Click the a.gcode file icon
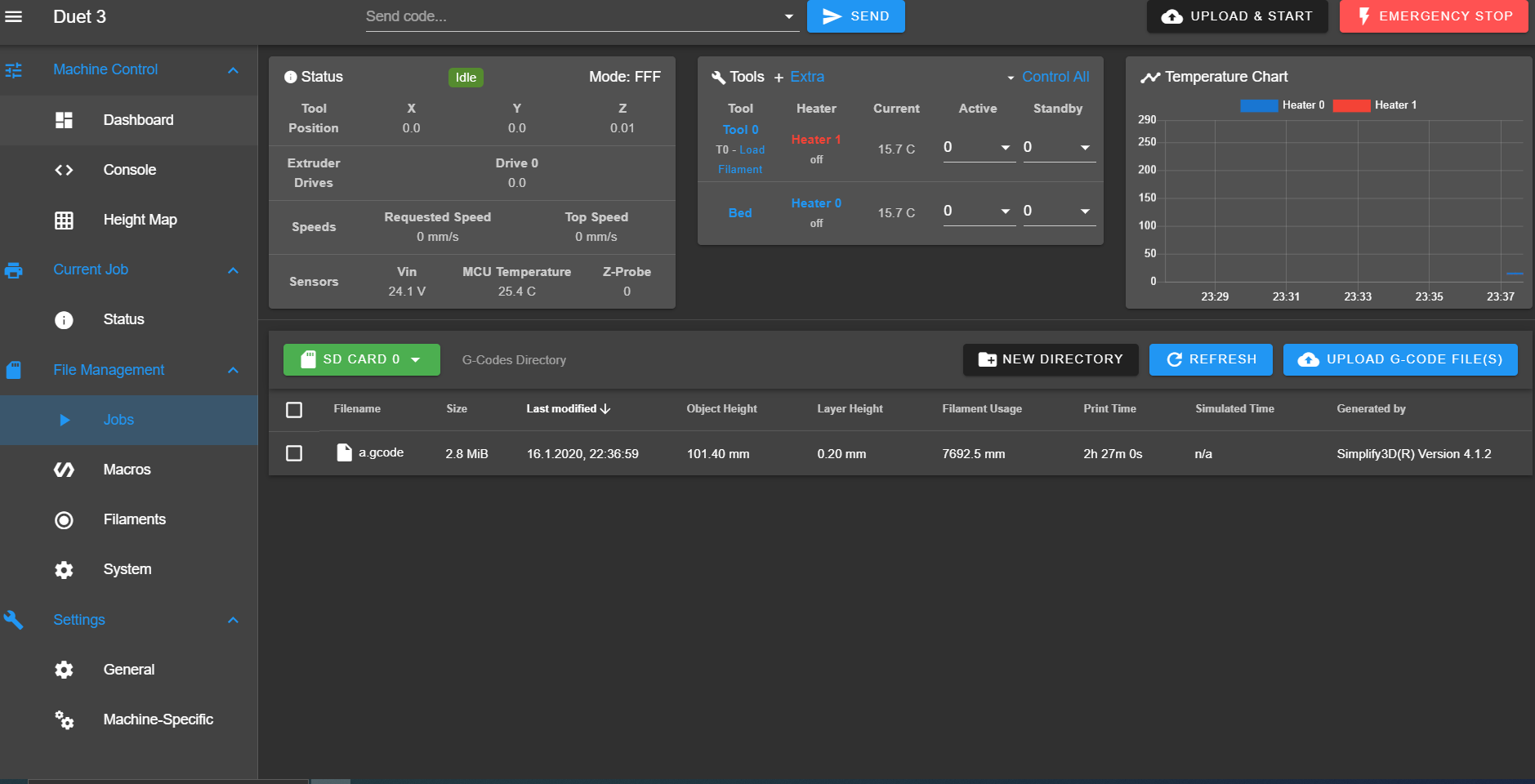Image resolution: width=1535 pixels, height=784 pixels. (345, 452)
